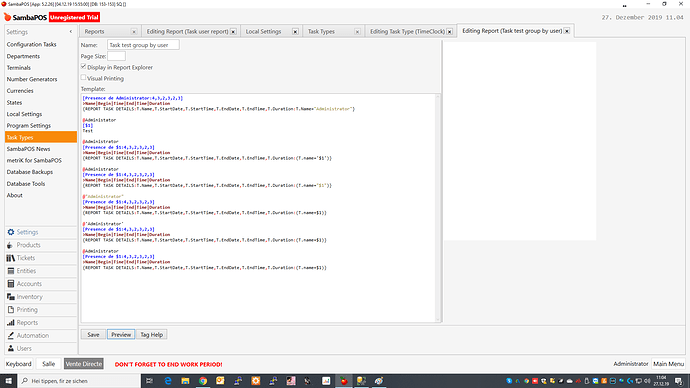The width and height of the screenshot is (690, 388).
Task: Switch to the Task Types tab
Action: point(321,32)
